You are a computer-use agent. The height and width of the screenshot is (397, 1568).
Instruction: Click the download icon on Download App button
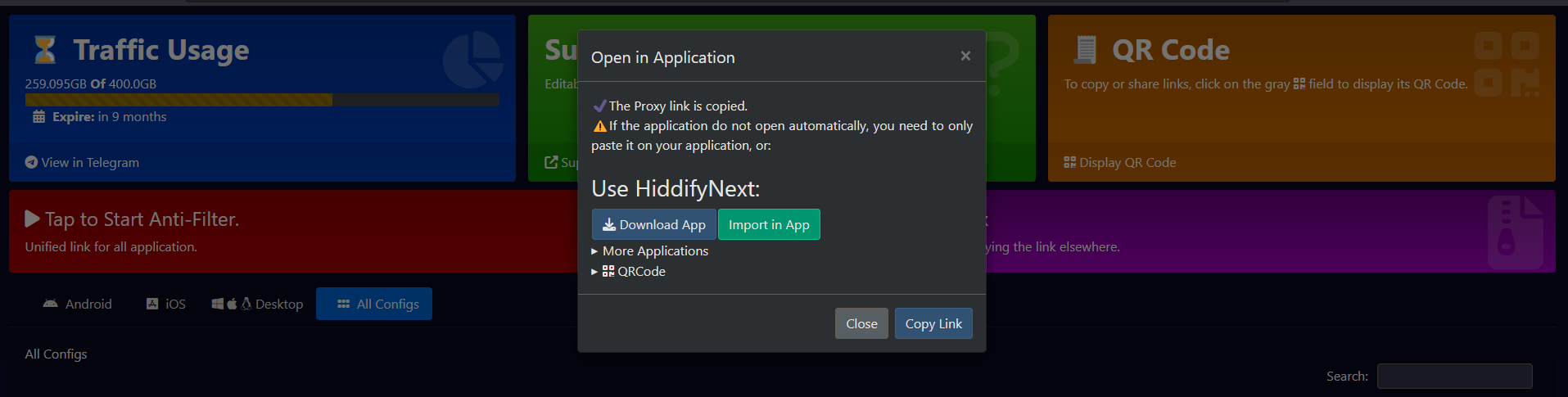tap(609, 224)
